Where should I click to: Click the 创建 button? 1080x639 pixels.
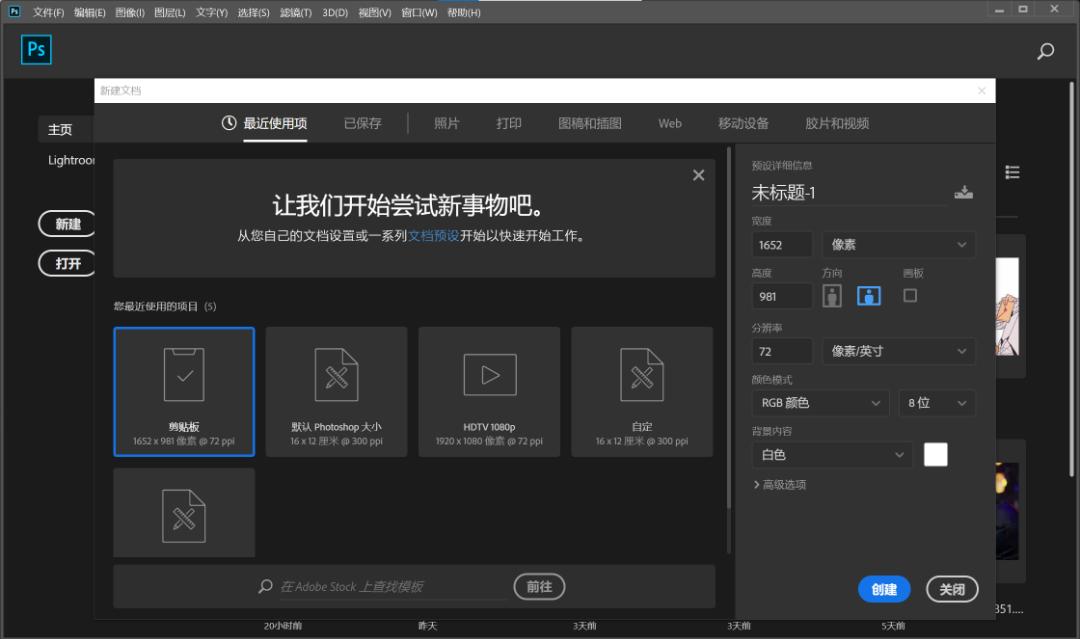[884, 589]
